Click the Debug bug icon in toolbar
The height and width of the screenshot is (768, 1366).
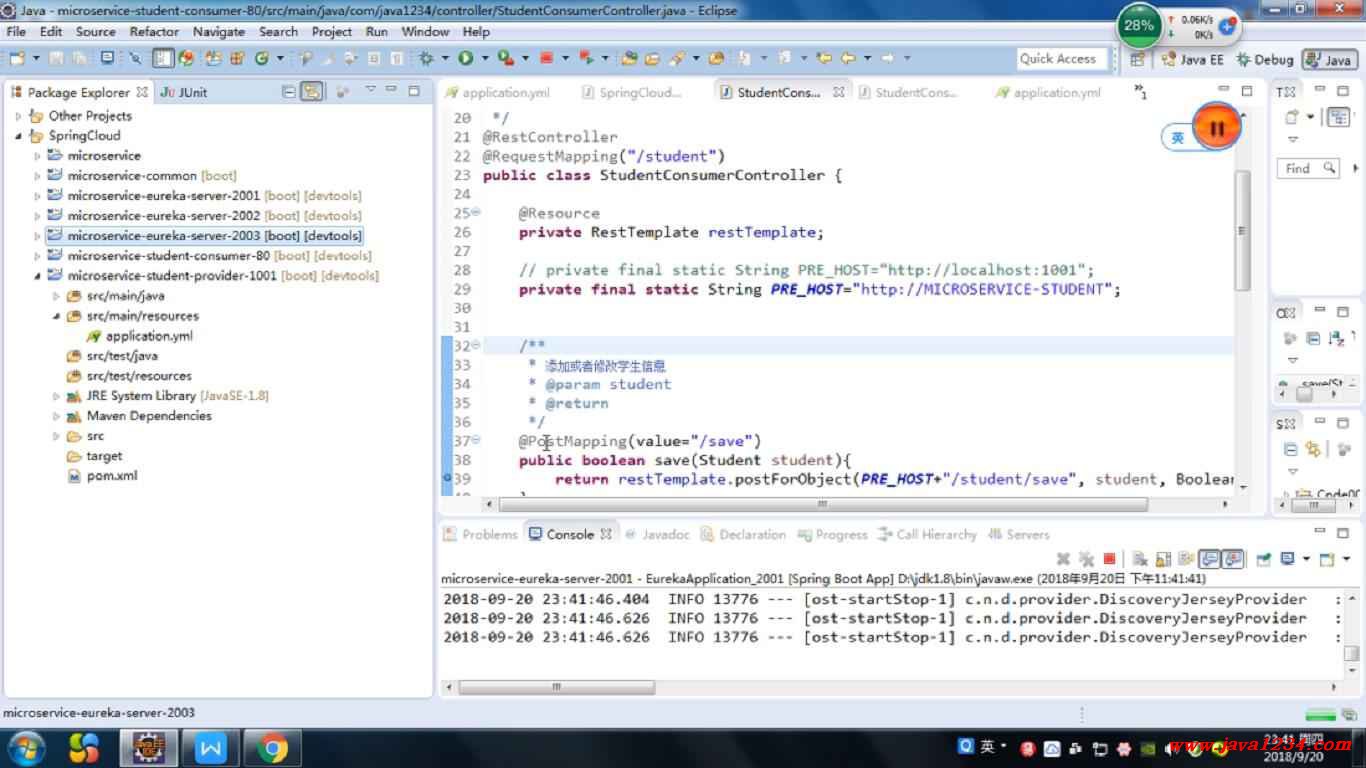click(x=425, y=58)
